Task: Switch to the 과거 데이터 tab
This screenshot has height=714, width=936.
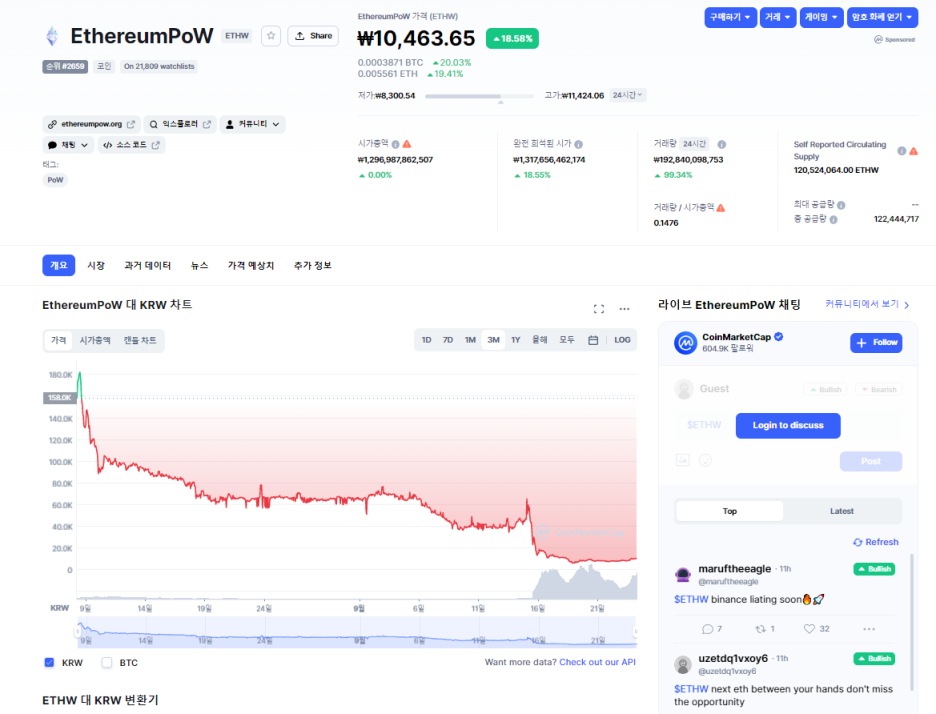Action: [147, 265]
